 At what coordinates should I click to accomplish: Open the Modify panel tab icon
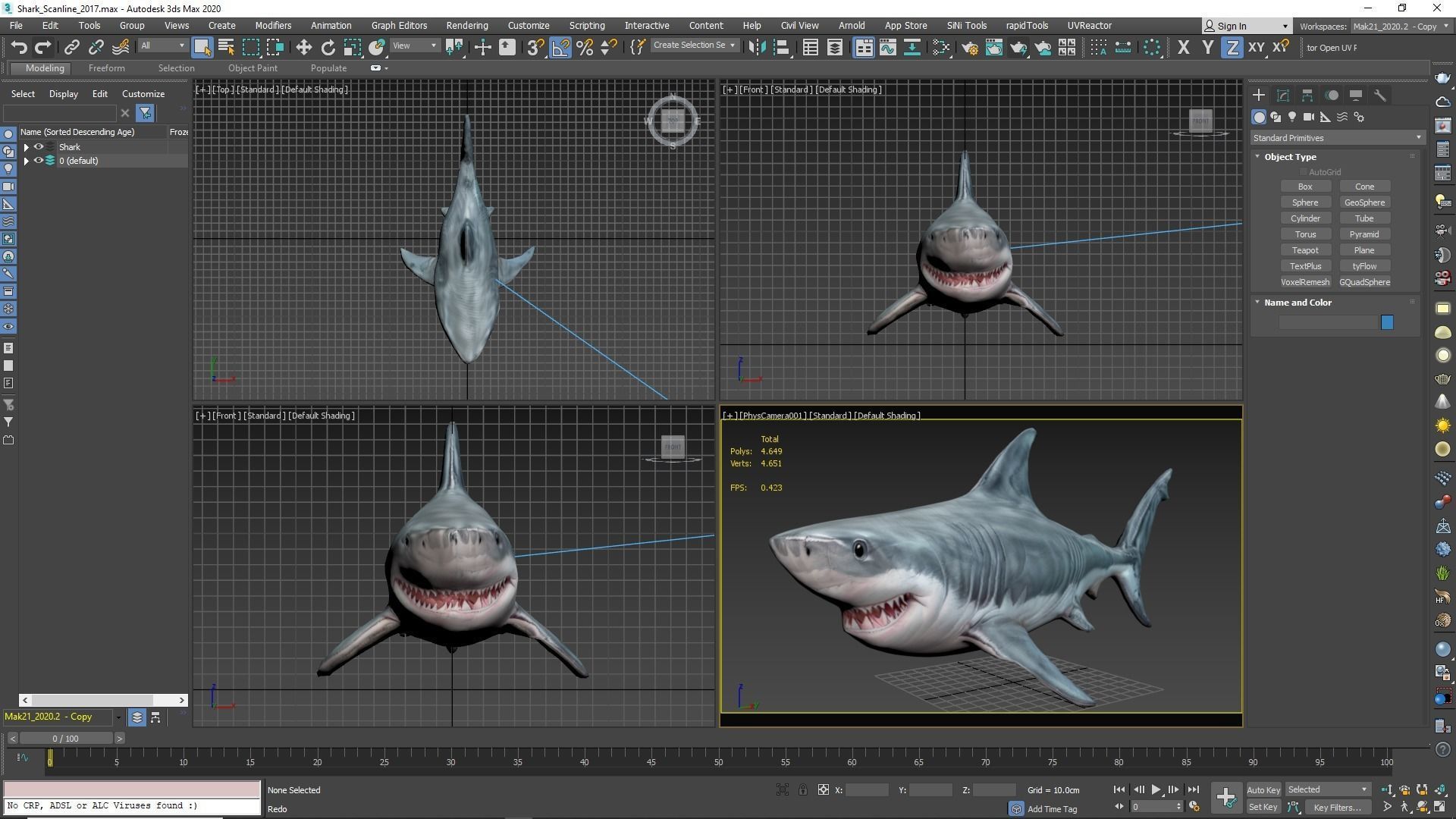click(1283, 96)
